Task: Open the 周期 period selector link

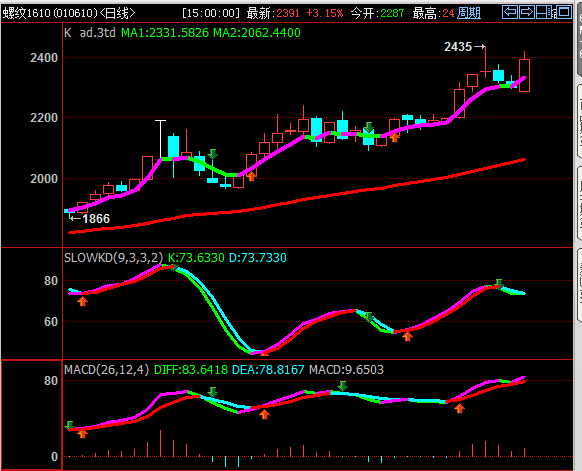Action: (468, 13)
